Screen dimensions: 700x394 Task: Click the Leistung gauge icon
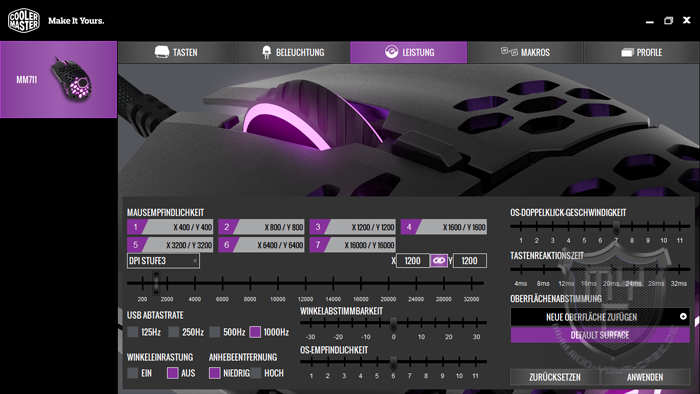tap(392, 52)
